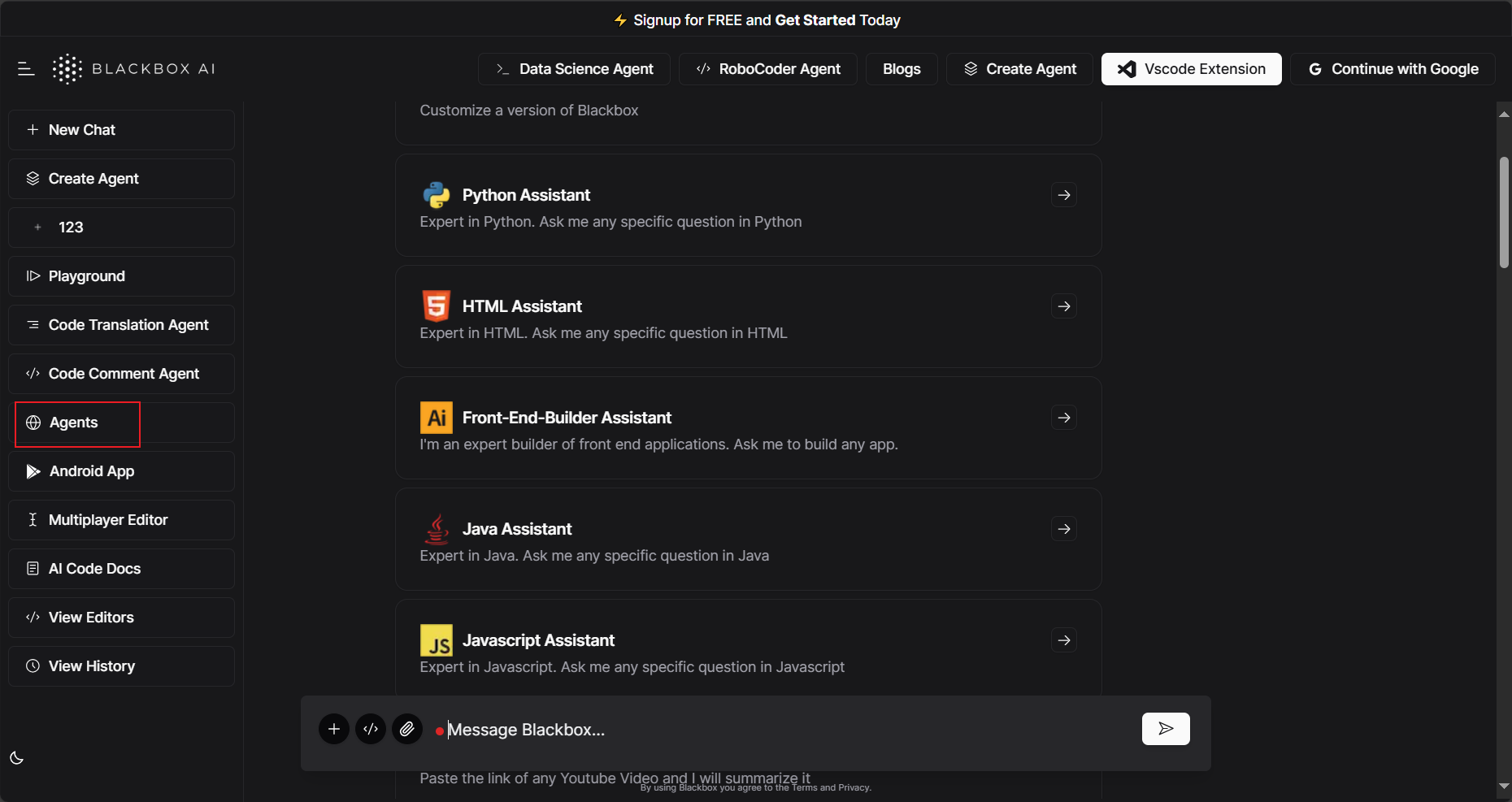Screen dimensions: 1512x802
Task: Start a New Chat
Action: click(x=121, y=130)
